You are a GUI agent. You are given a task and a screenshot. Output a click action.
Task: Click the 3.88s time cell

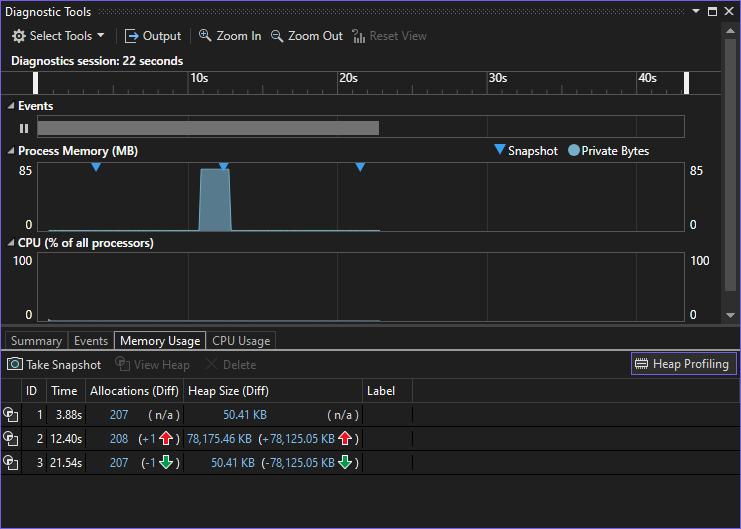69,415
